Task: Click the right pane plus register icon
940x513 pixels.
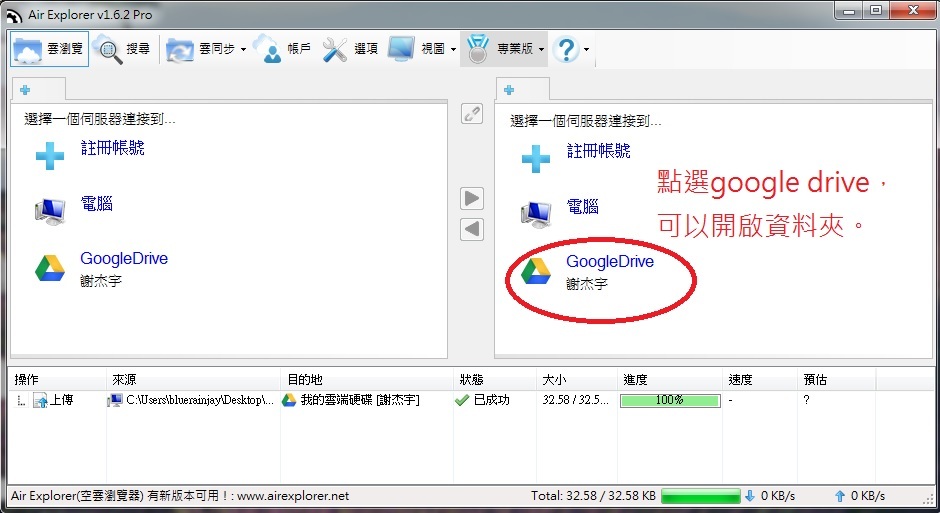Action: [x=535, y=158]
